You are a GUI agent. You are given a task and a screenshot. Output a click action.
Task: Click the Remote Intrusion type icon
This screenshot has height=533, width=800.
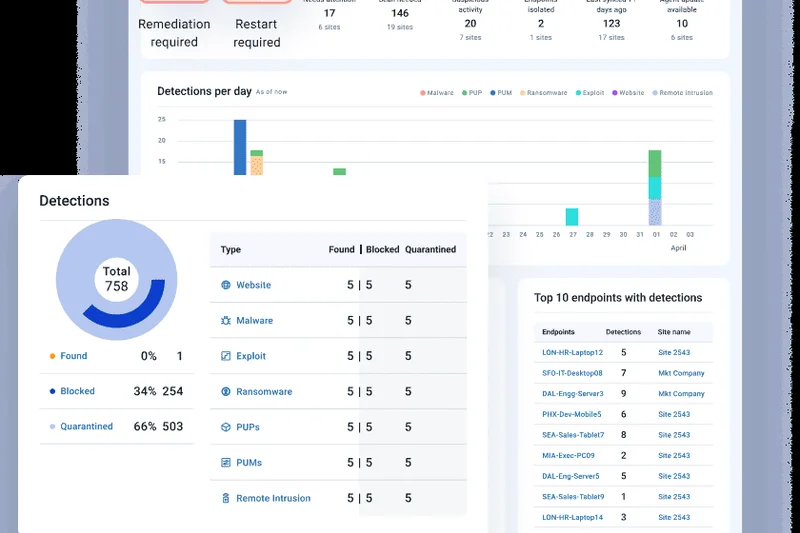coord(226,498)
